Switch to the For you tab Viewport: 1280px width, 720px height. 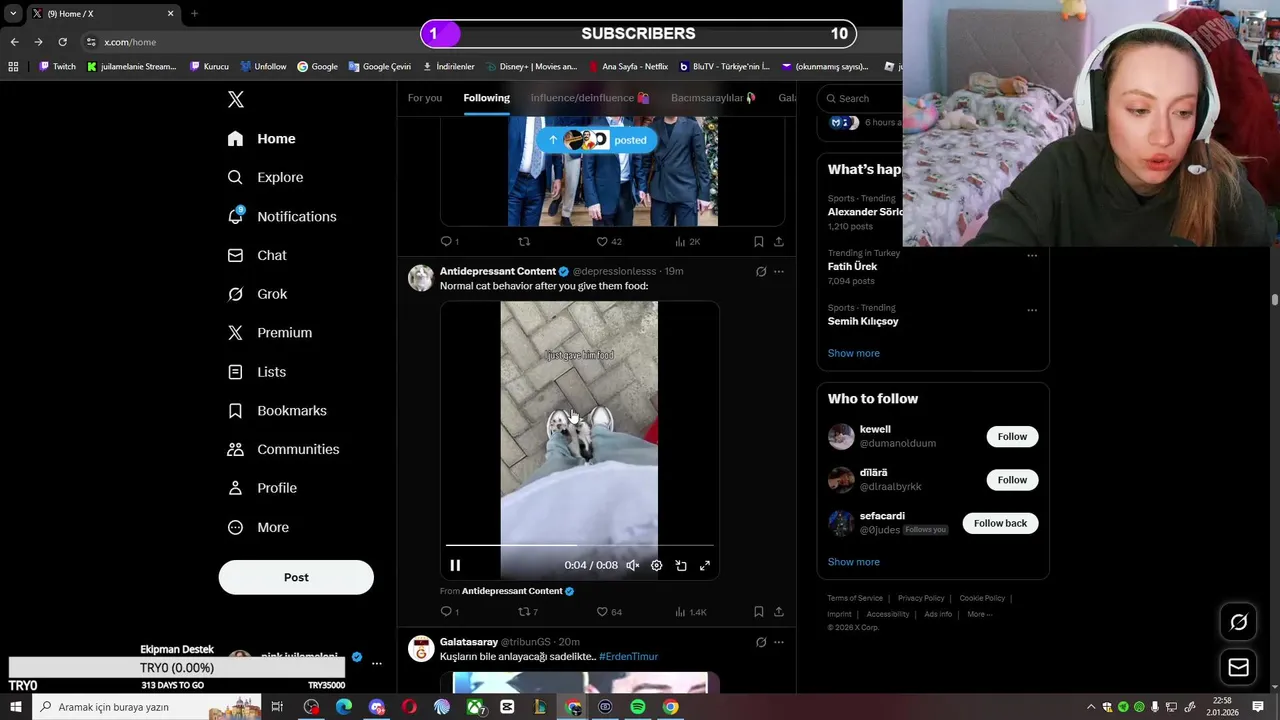(x=424, y=98)
